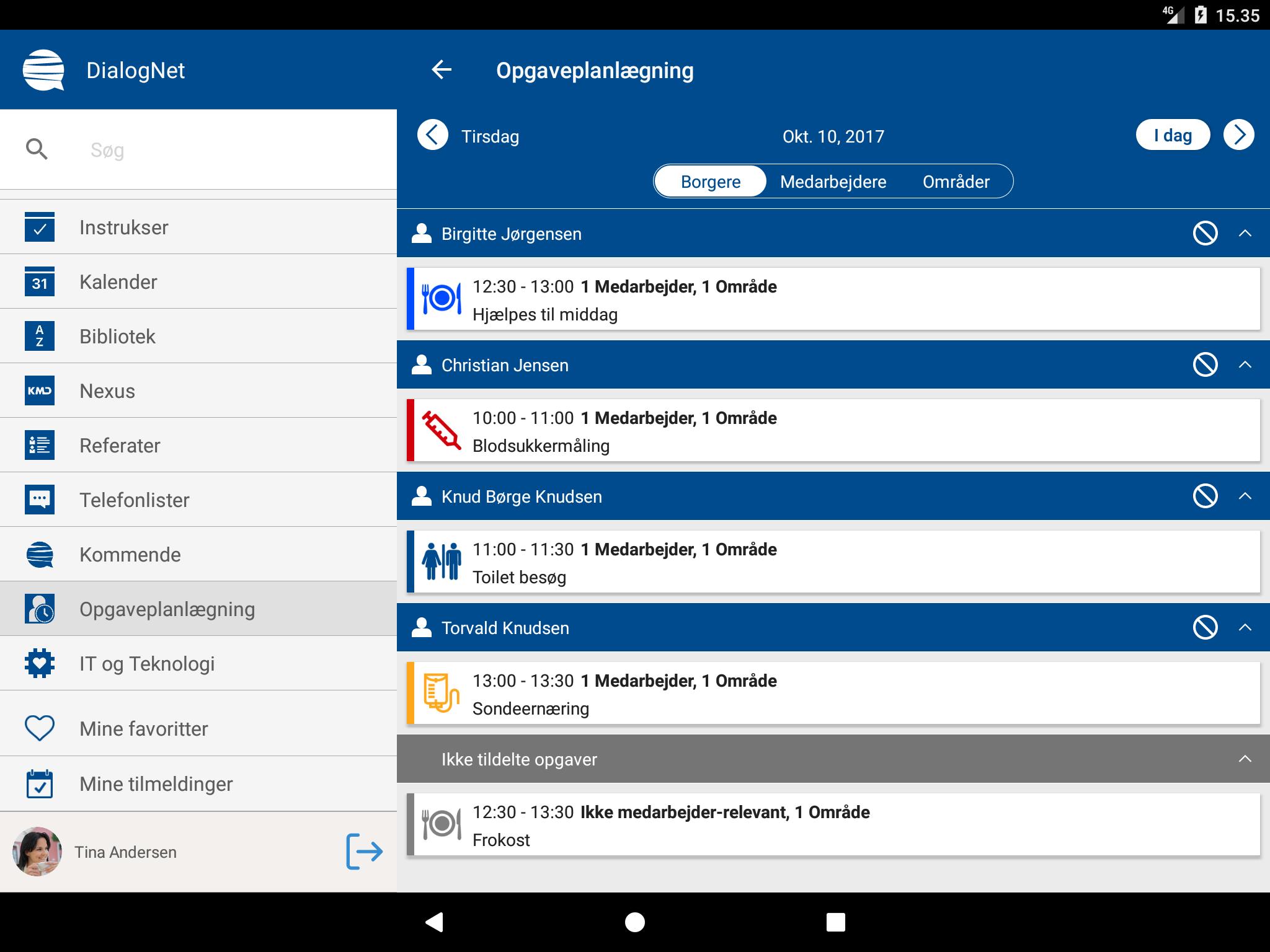This screenshot has height=952, width=1270.
Task: Open the DialogNet logo icon
Action: (x=43, y=69)
